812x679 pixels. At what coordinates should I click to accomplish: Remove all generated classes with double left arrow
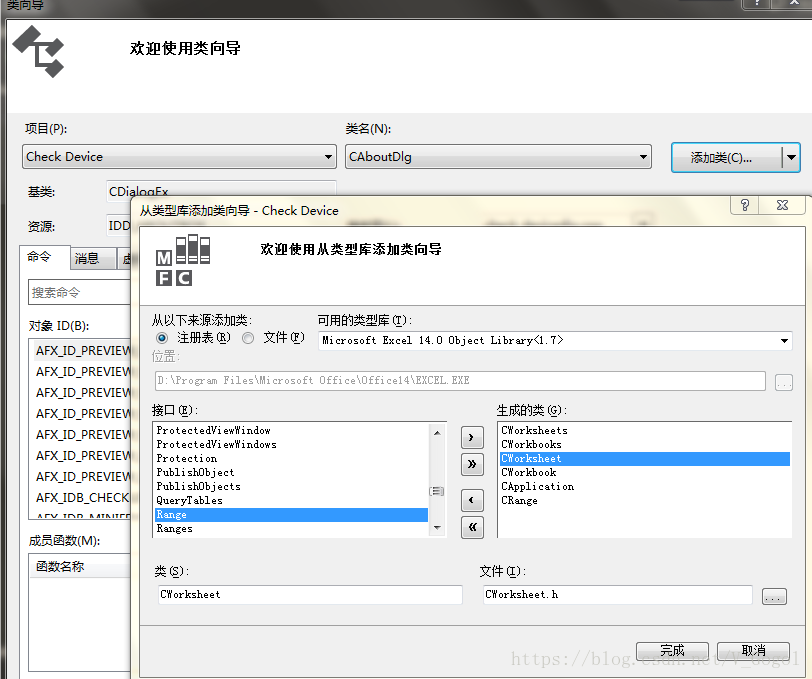[x=472, y=527]
